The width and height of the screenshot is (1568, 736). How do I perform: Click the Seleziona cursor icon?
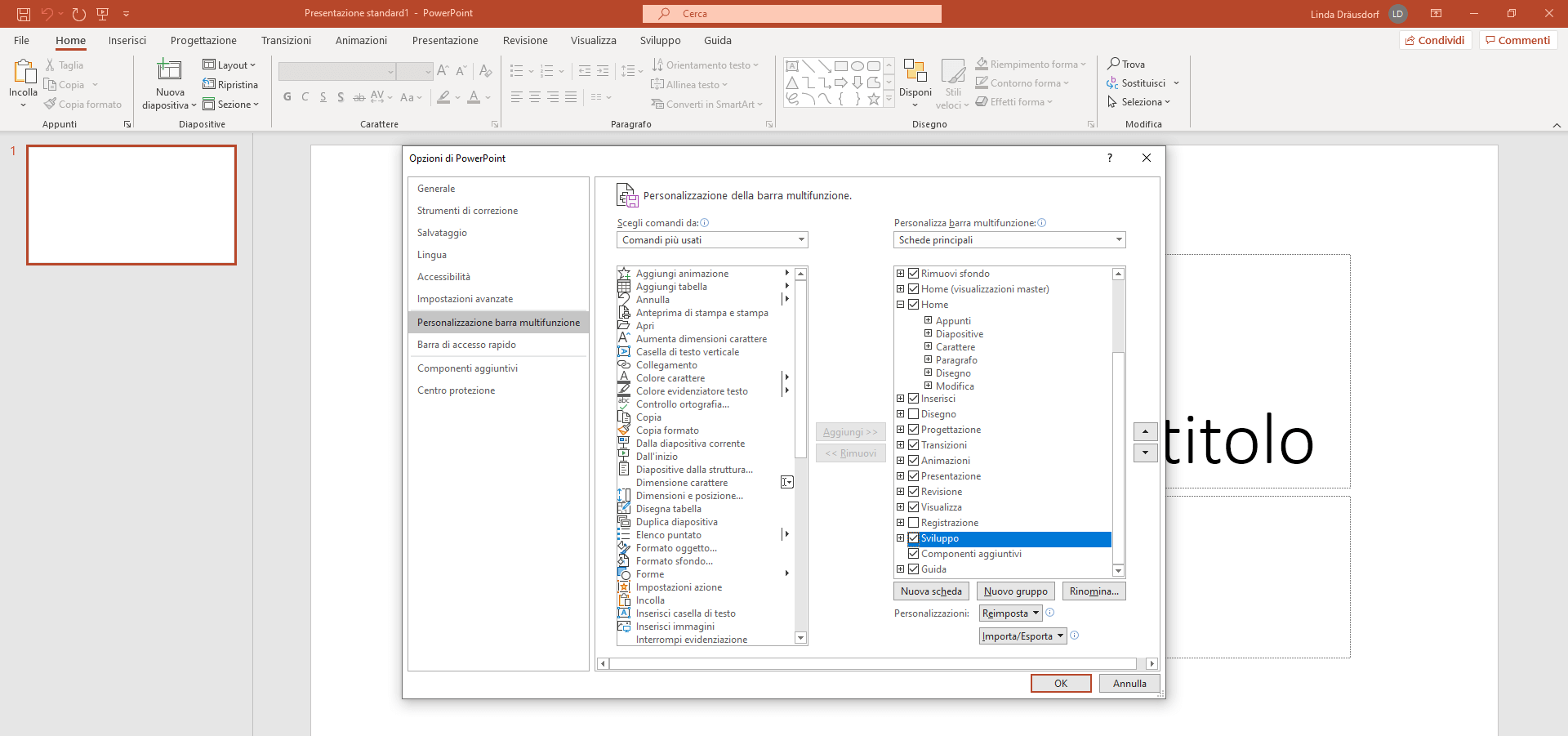[1112, 102]
